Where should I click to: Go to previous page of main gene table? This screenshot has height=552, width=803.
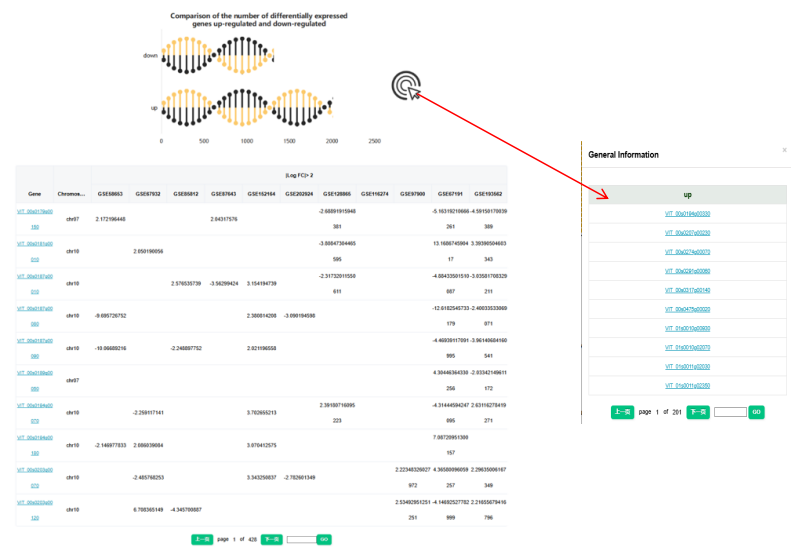pos(202,539)
